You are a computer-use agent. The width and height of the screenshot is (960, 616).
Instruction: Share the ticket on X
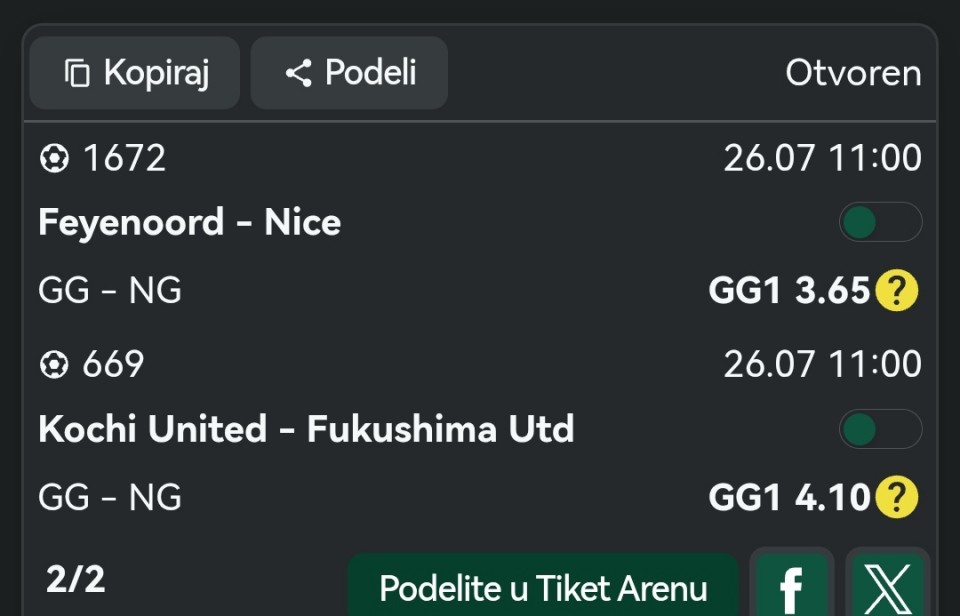coord(888,585)
